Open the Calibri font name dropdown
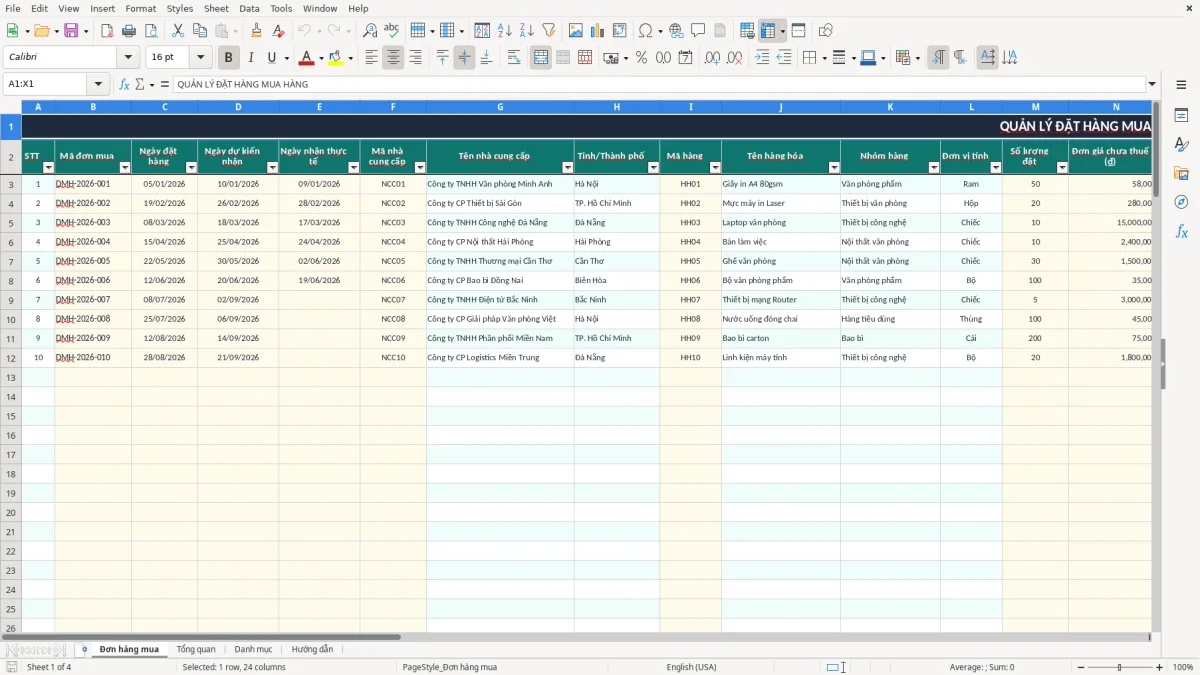 point(128,58)
